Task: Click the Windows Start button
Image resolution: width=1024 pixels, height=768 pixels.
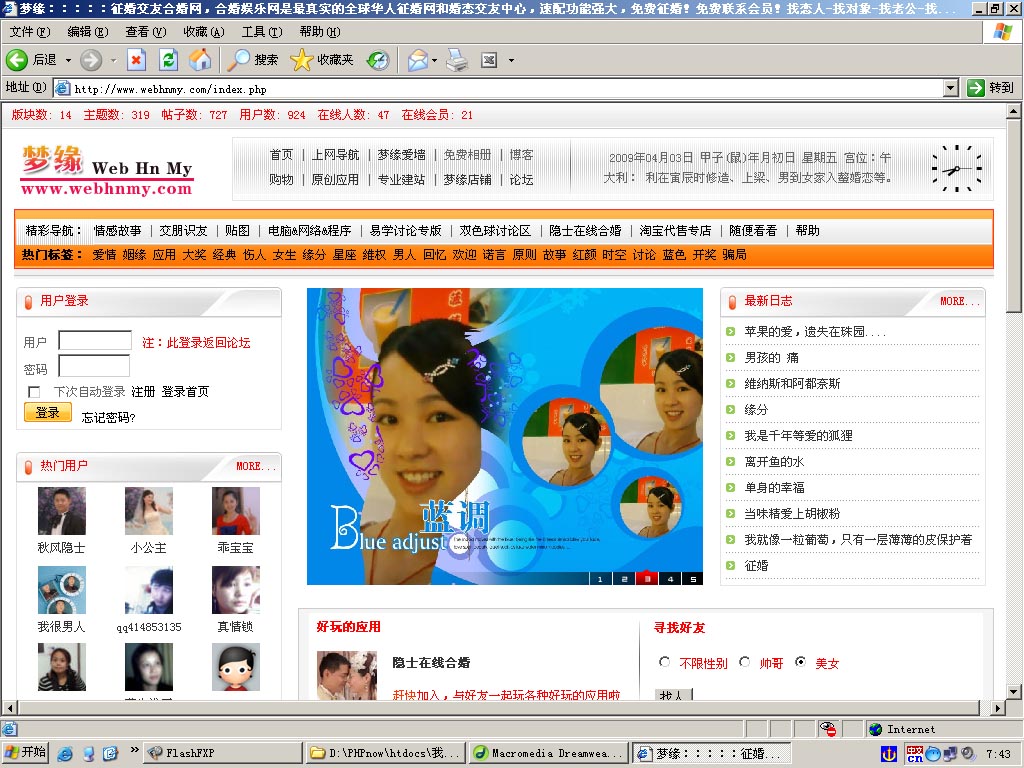Action: (25, 752)
